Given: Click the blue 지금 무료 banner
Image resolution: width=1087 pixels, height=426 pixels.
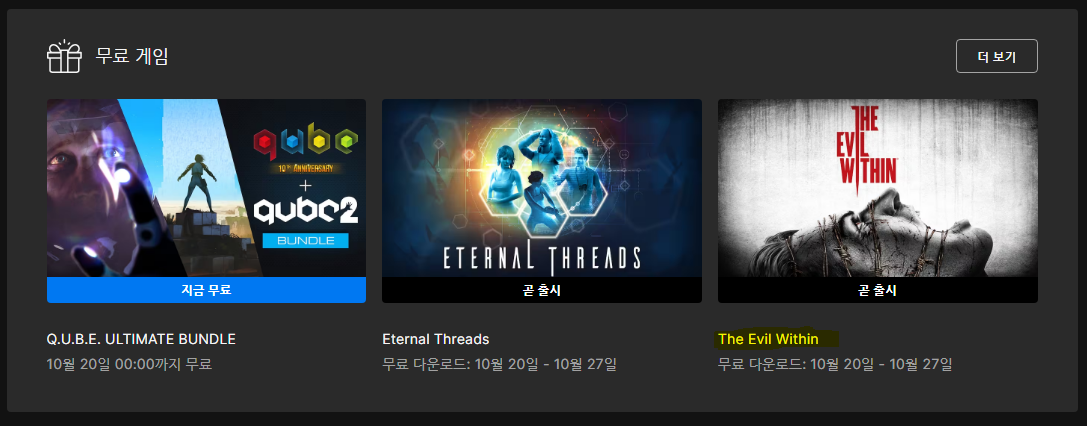Looking at the screenshot, I should pyautogui.click(x=207, y=290).
